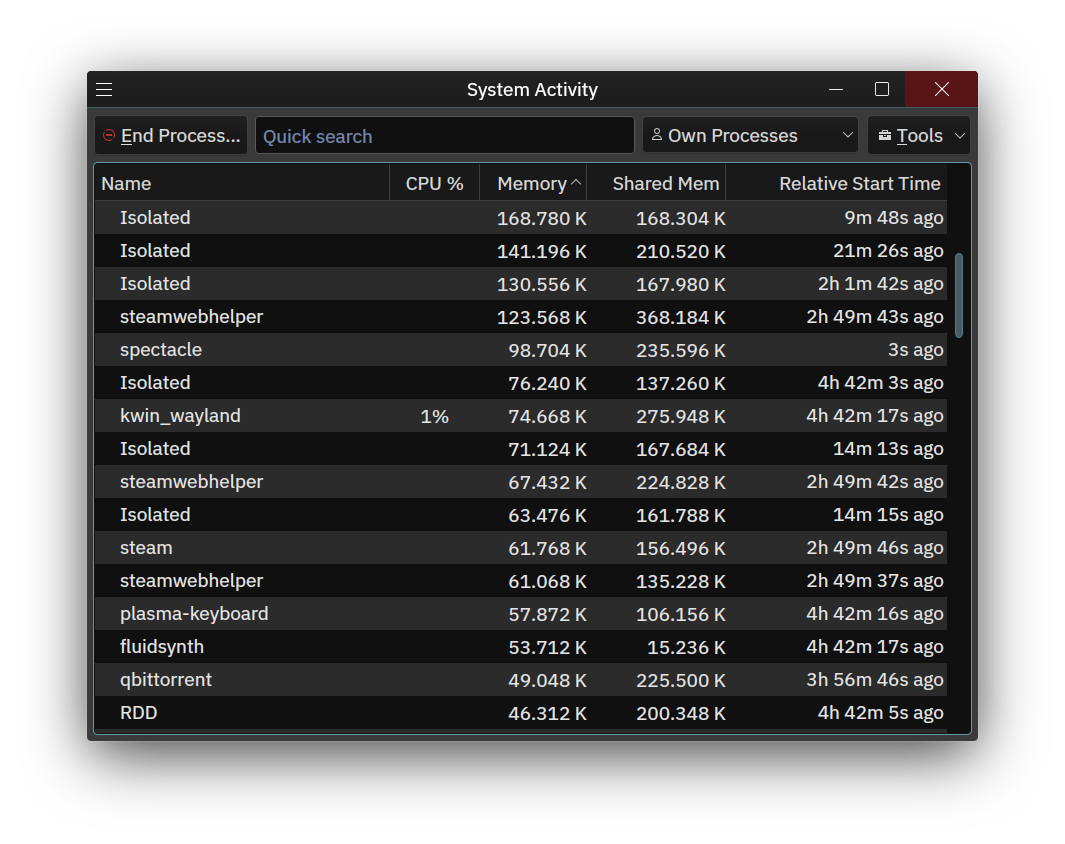1065x844 pixels.
Task: Open the Tools dropdown menu
Action: click(x=919, y=136)
